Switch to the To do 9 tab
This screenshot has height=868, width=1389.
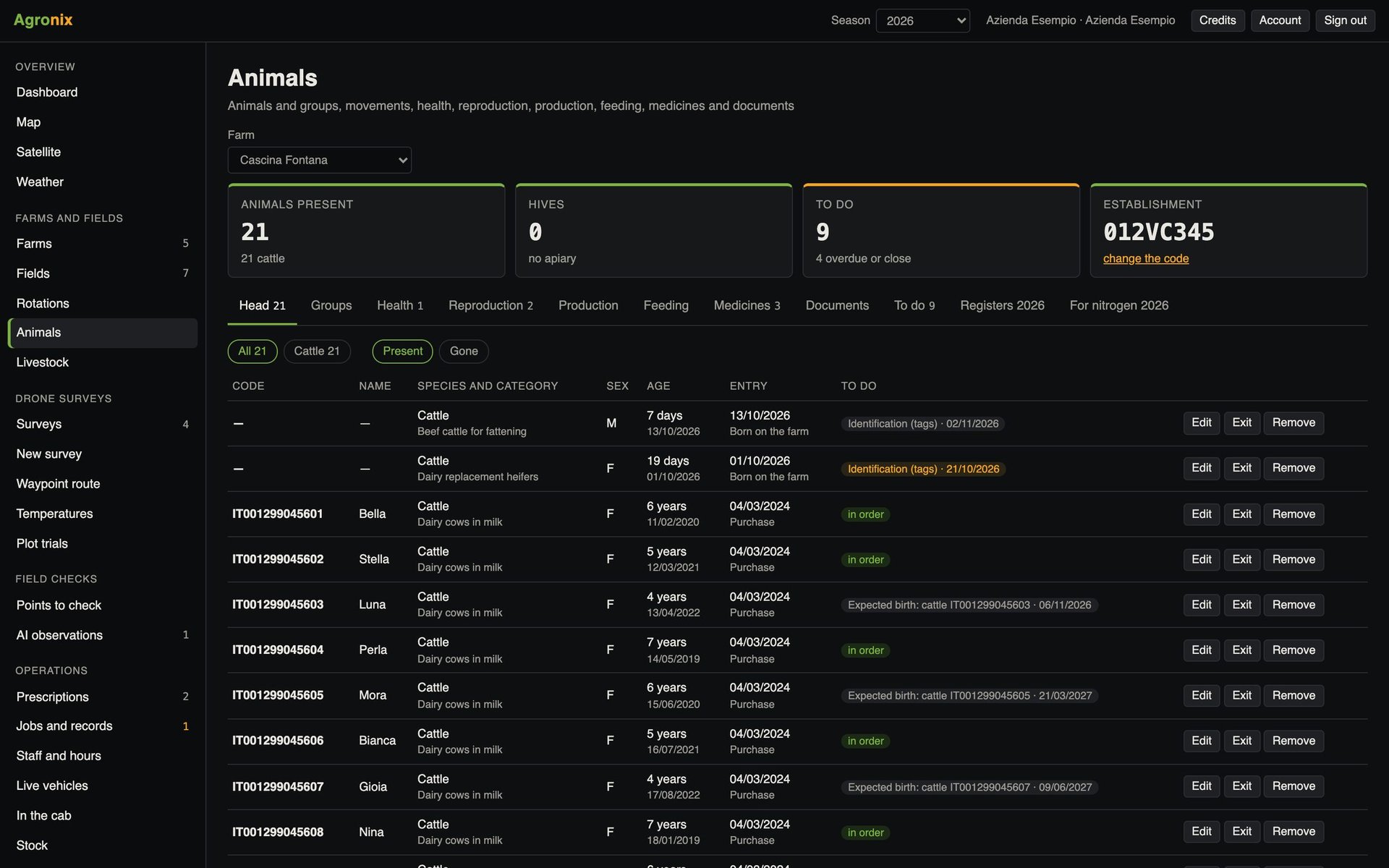[x=914, y=305]
